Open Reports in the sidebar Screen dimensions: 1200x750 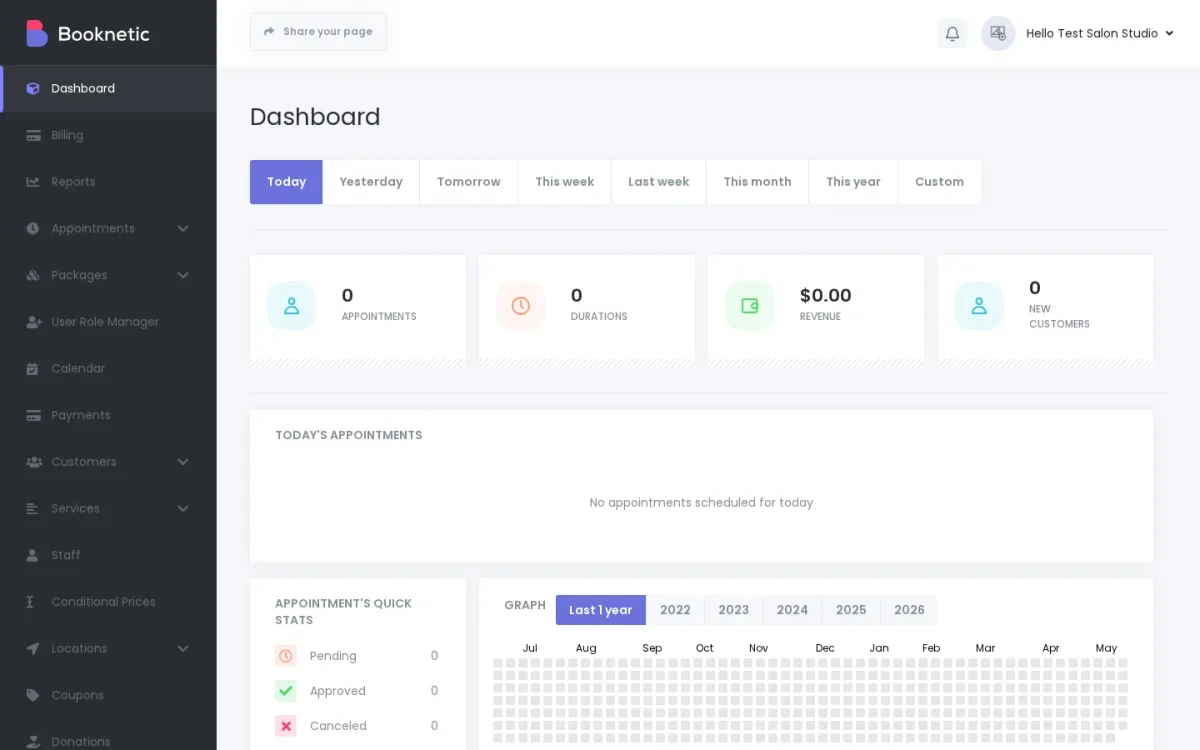(108, 182)
